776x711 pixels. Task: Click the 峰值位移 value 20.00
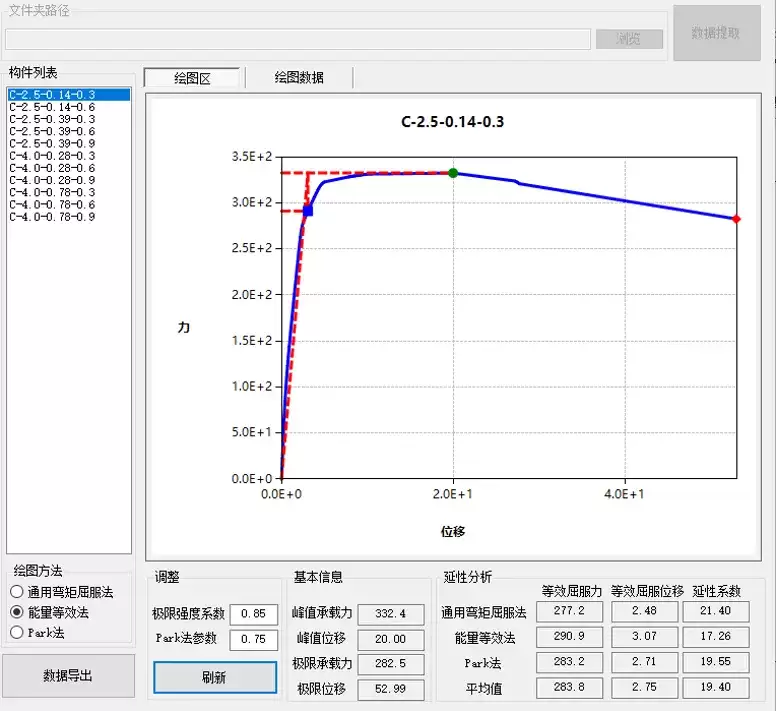point(391,639)
